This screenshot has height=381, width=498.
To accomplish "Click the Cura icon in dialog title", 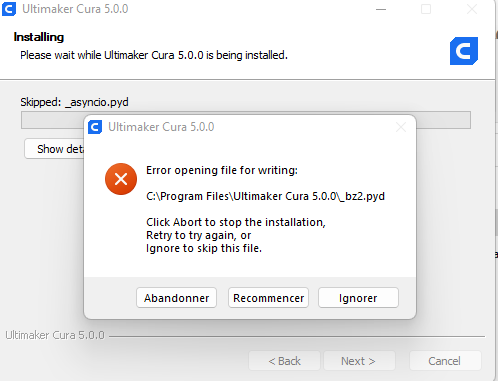I will (95, 127).
